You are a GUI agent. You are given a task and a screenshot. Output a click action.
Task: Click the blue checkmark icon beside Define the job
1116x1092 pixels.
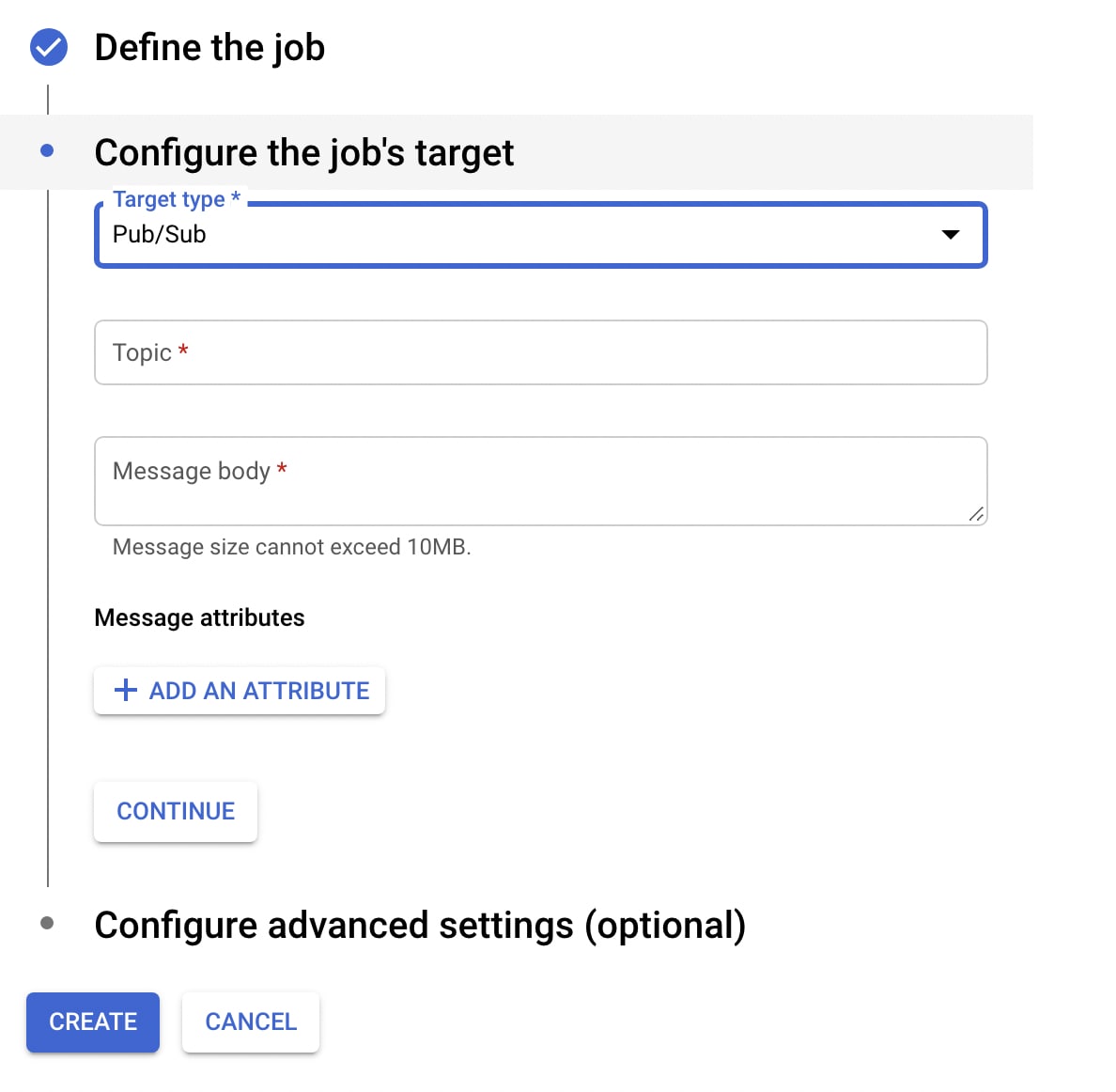point(49,47)
